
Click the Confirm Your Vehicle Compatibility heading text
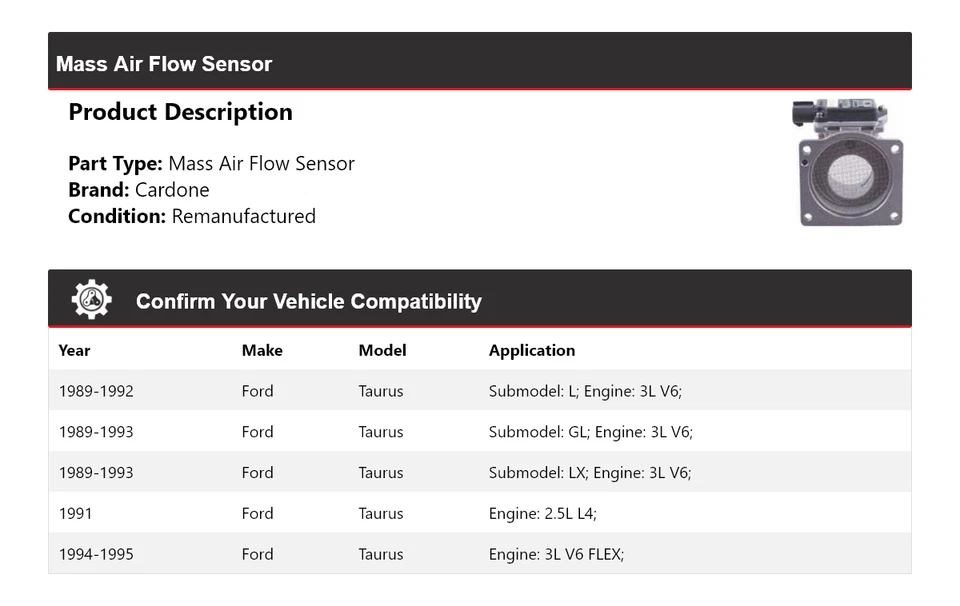(308, 301)
